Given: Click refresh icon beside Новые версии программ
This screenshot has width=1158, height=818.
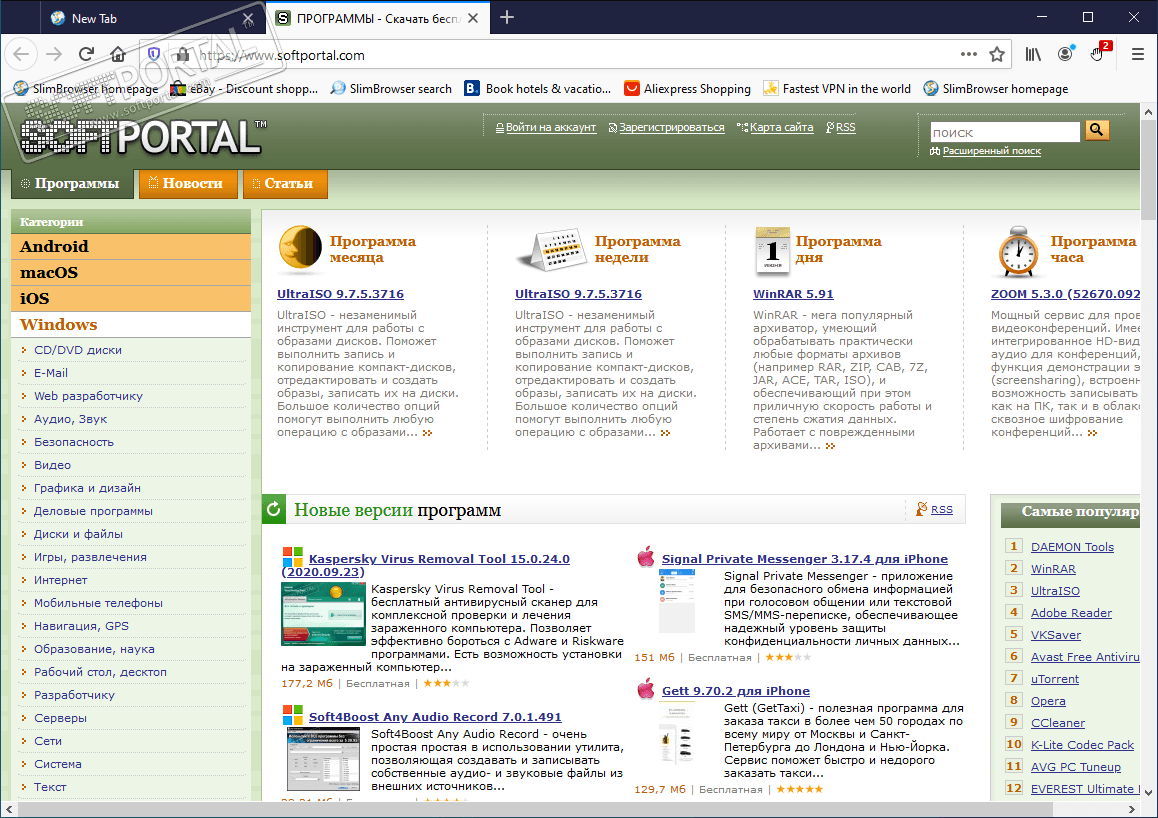Looking at the screenshot, I should [274, 509].
